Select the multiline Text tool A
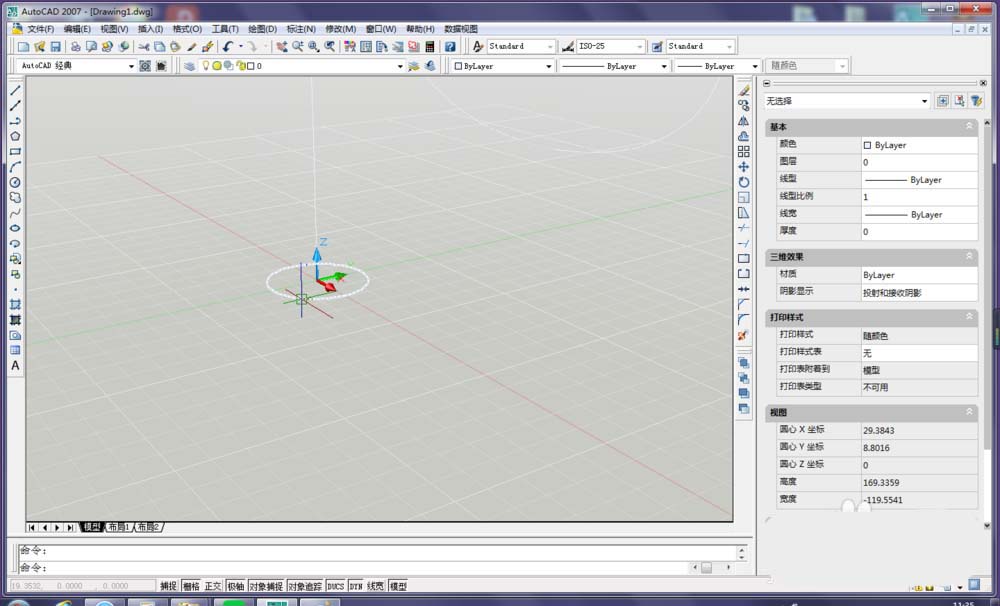Screen dimensions: 1000x606 pos(15,366)
